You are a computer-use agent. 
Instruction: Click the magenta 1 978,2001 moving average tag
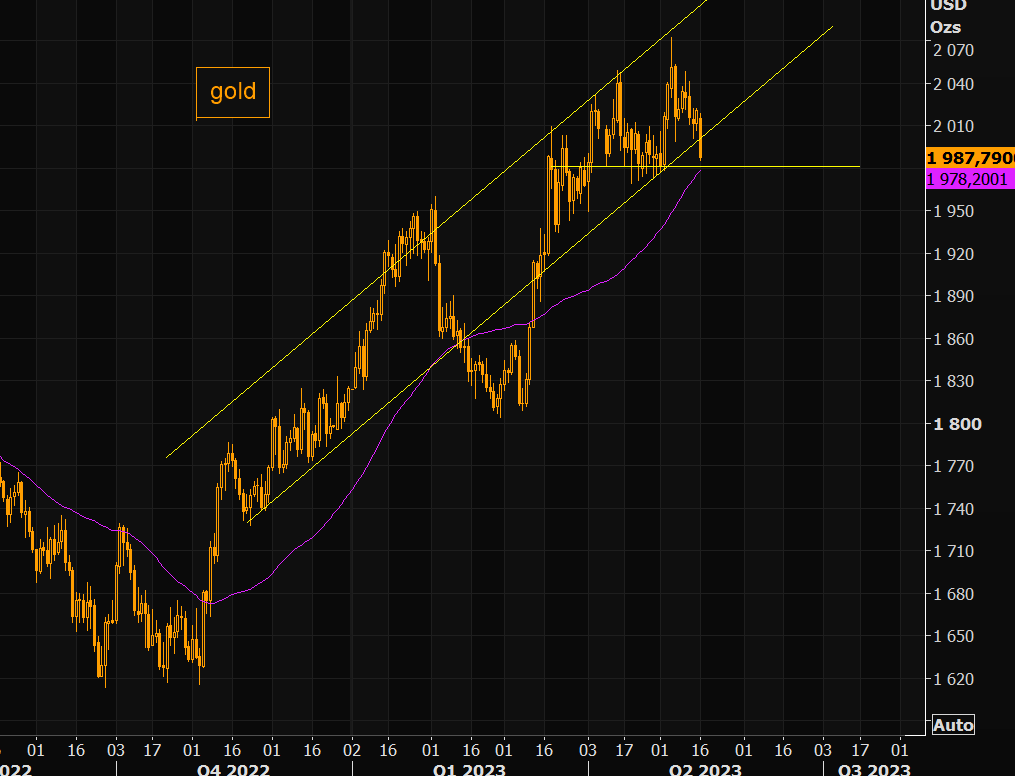[x=970, y=179]
